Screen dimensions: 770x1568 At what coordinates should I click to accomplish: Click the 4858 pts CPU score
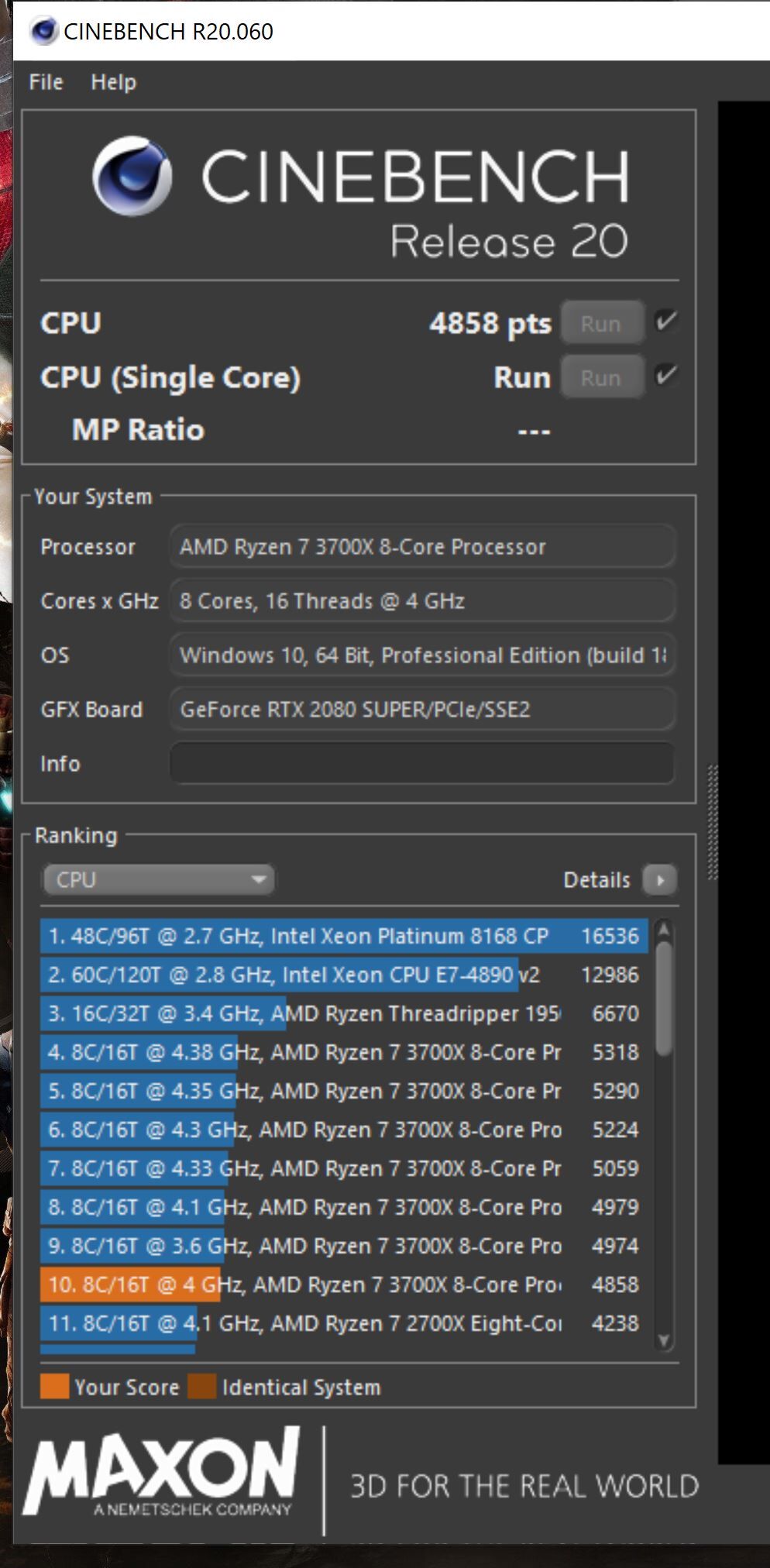click(x=490, y=323)
